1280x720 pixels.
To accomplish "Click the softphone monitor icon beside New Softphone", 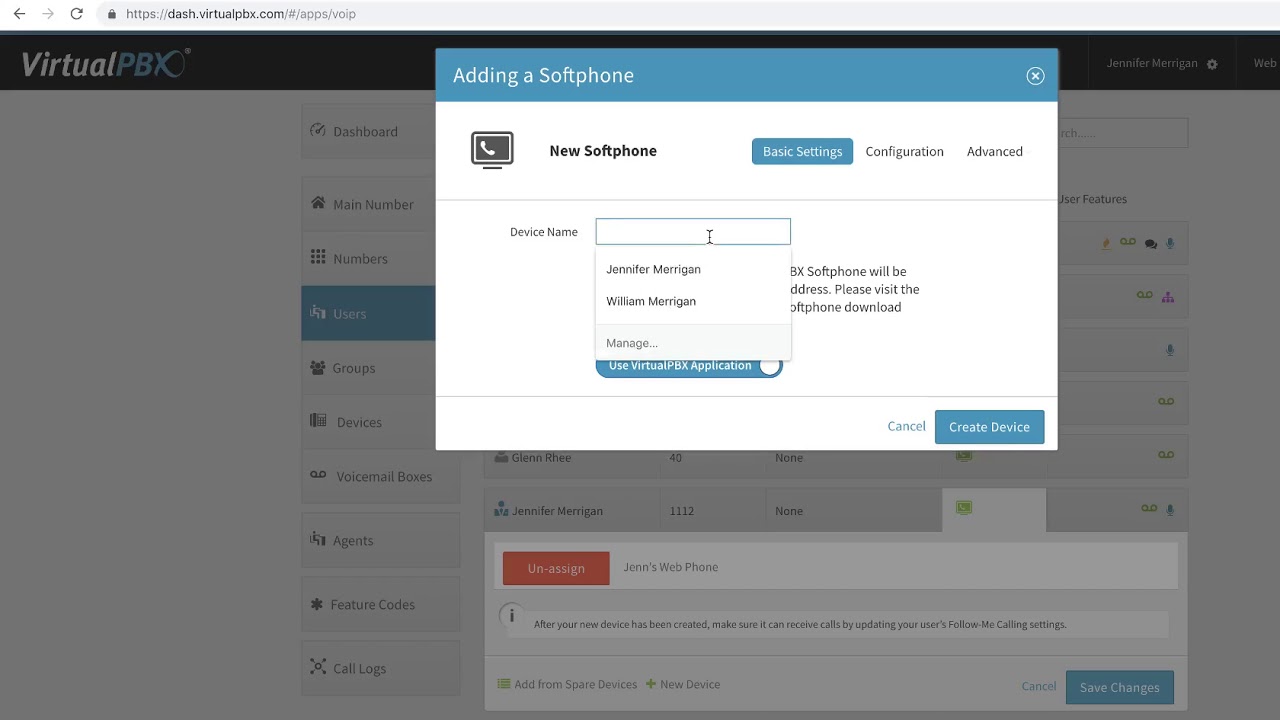I will tap(492, 150).
